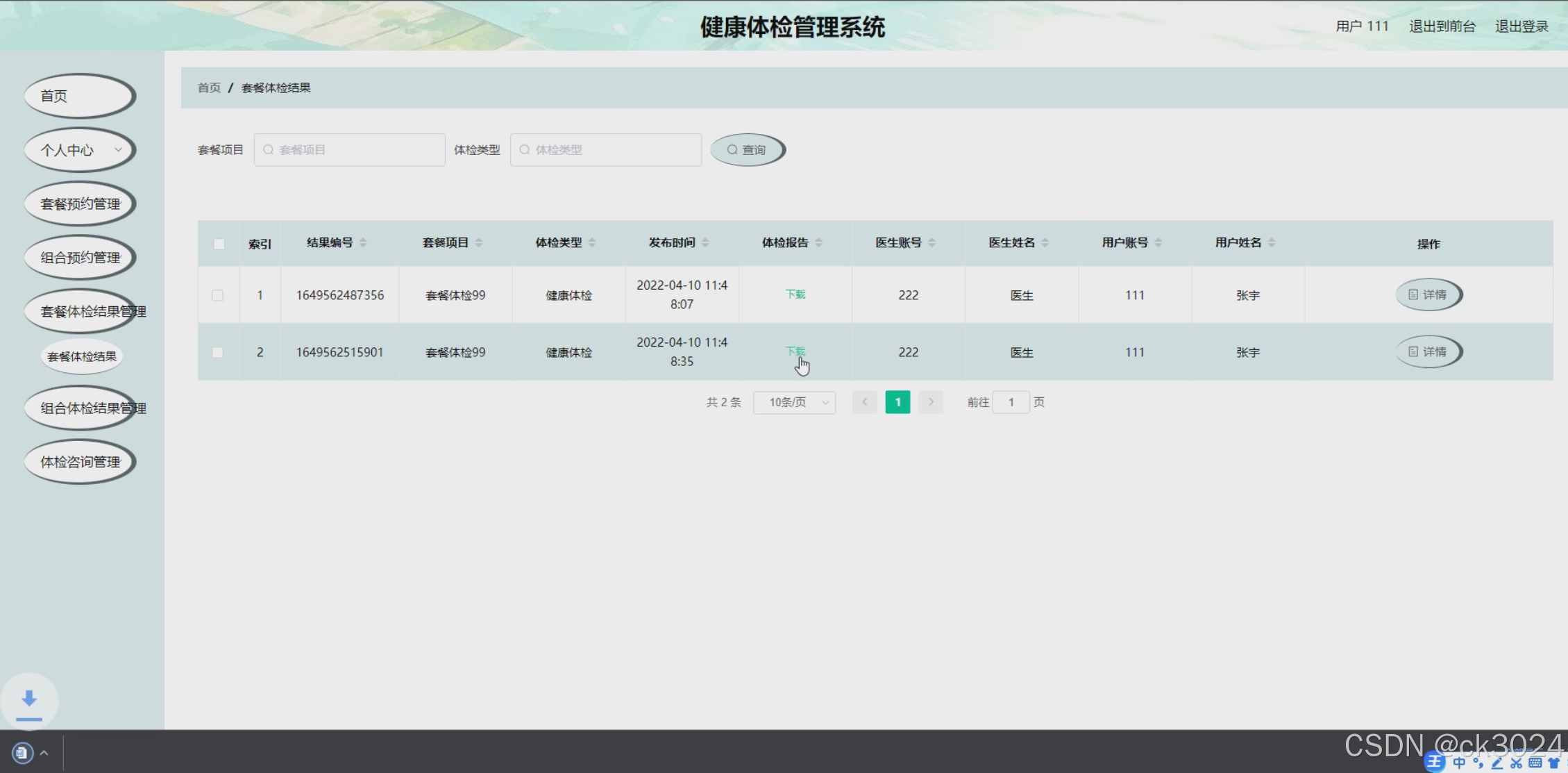
Task: Open 套餐预约管理 in the sidebar
Action: pos(79,203)
